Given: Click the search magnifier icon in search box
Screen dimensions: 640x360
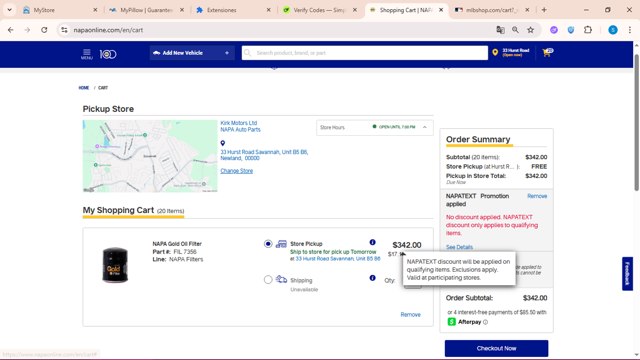Looking at the screenshot, I should tap(247, 53).
